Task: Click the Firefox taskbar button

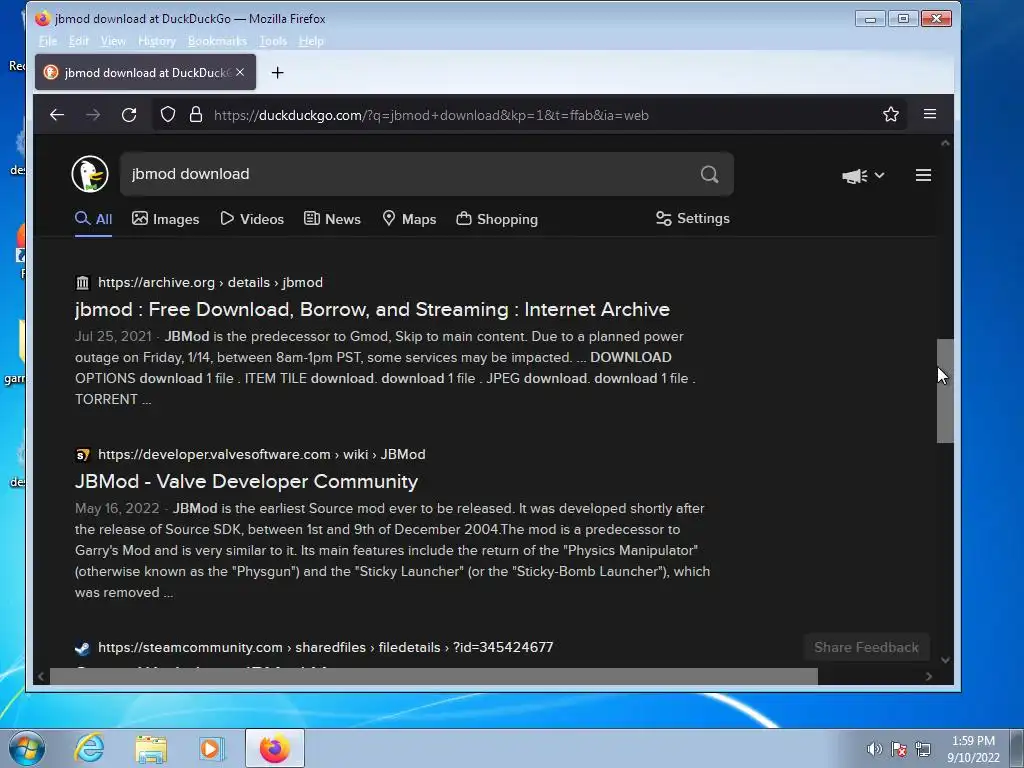Action: pos(275,748)
